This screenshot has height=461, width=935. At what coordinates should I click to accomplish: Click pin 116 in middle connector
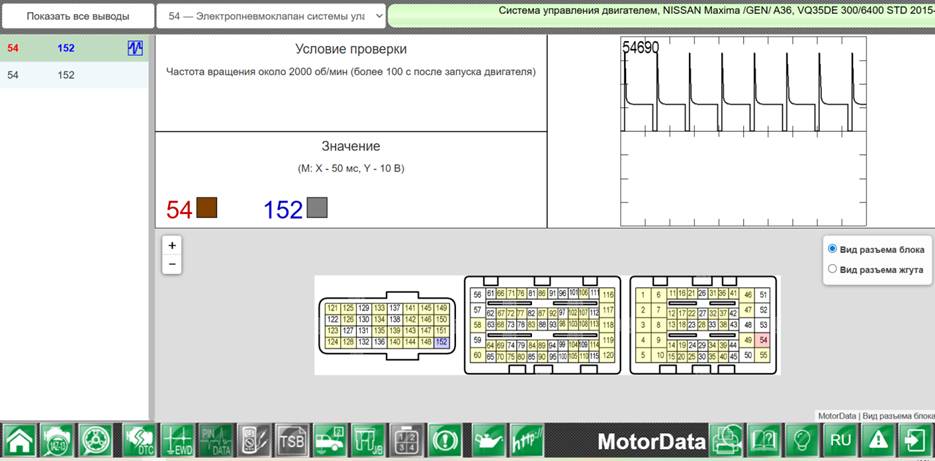608,295
